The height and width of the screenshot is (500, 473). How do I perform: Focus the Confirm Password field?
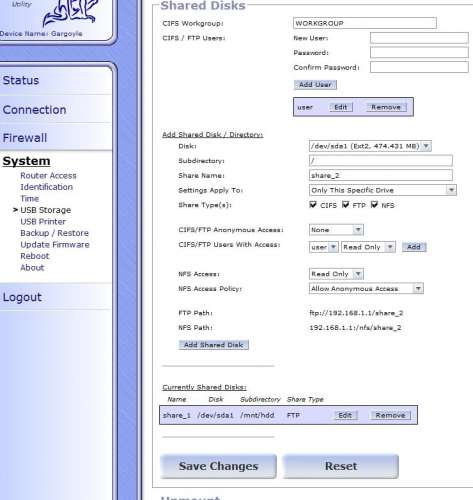click(419, 67)
